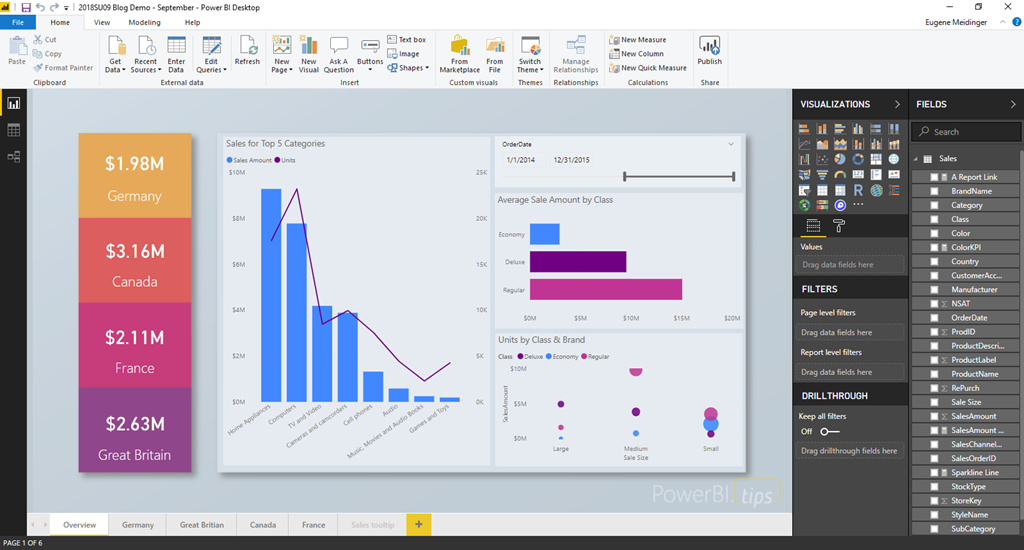Viewport: 1024px width, 550px height.
Task: Collapse the Fields pane chevron
Action: (1013, 104)
